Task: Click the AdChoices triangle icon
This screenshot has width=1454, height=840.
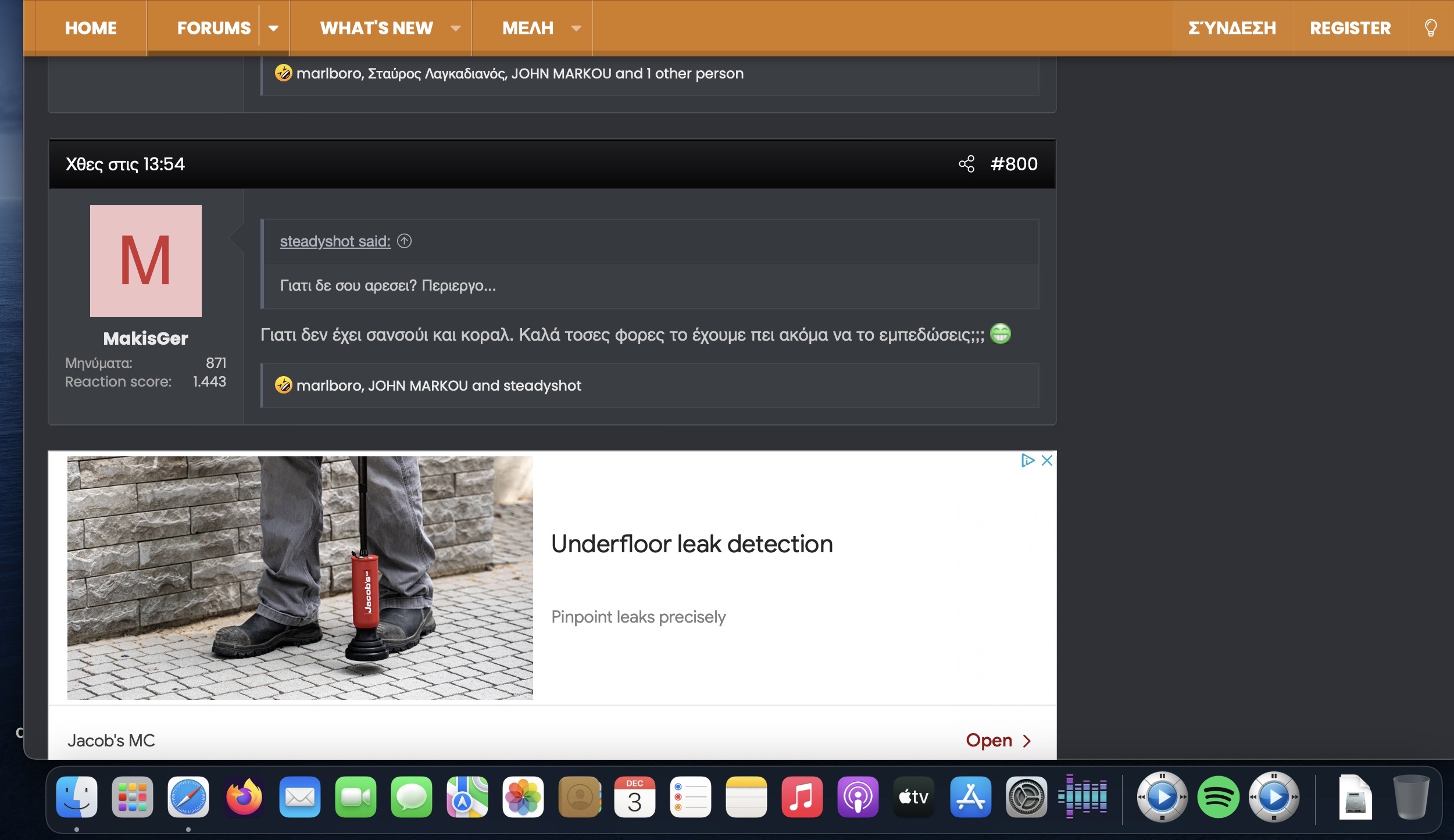Action: point(1027,460)
